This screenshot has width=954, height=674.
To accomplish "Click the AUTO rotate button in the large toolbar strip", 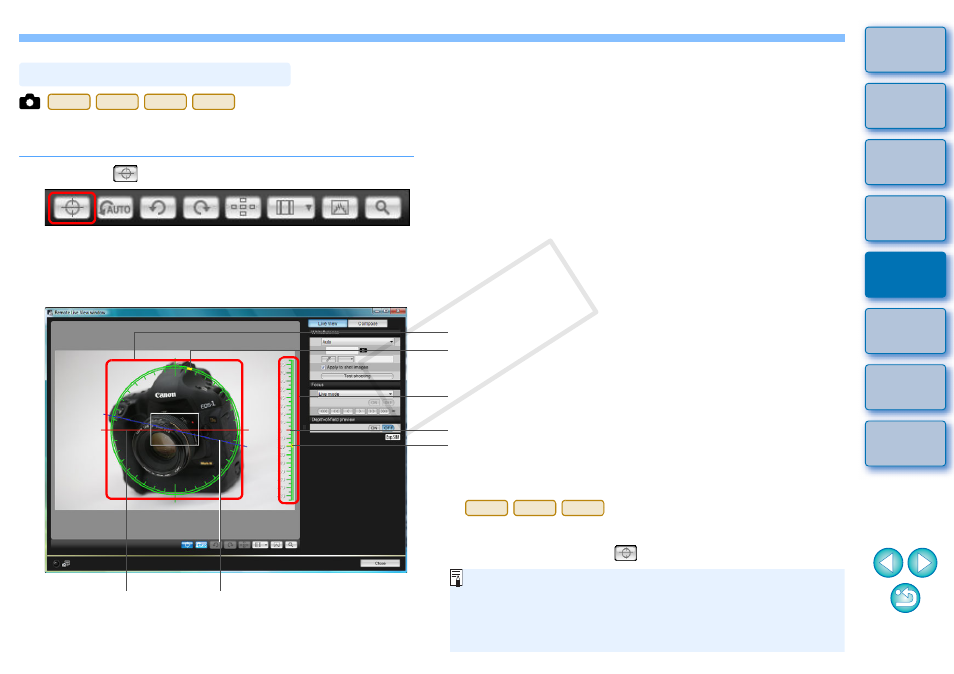I will click(x=115, y=208).
